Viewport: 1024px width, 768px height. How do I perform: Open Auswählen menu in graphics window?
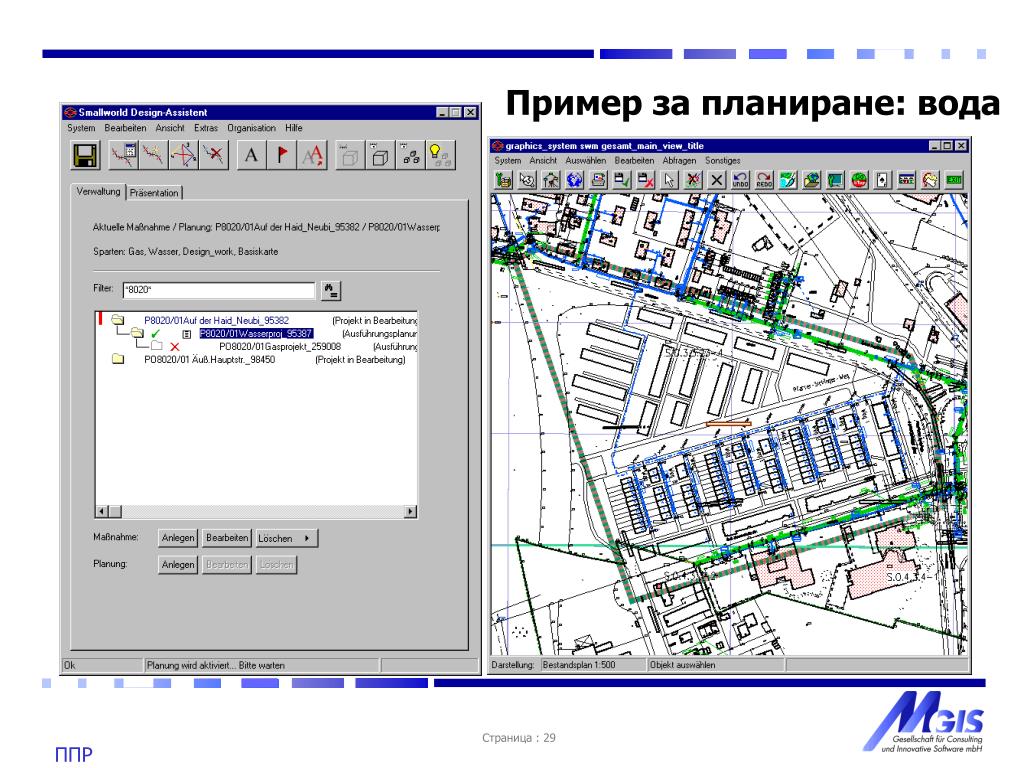(586, 160)
